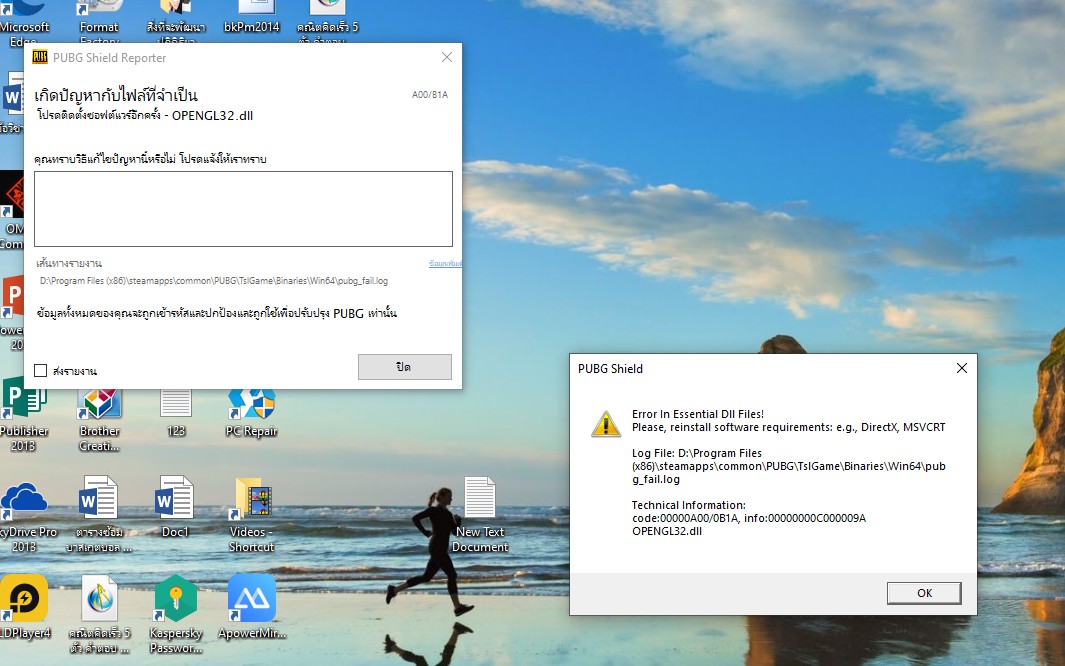Click the PUBG logo in the Reporter title bar

40,57
